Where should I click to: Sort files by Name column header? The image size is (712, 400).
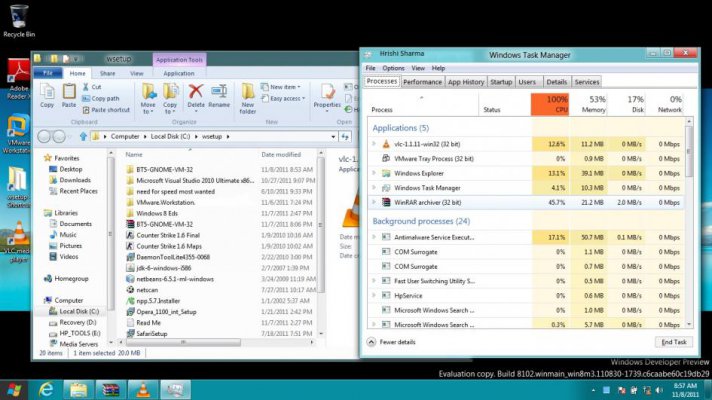click(134, 155)
